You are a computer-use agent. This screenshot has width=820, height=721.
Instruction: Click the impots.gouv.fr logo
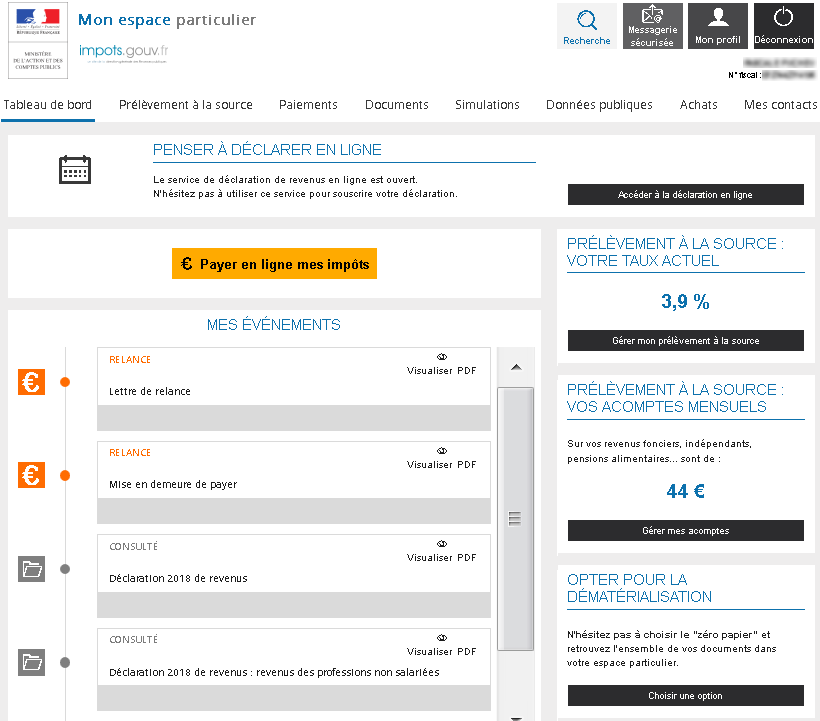(x=123, y=51)
